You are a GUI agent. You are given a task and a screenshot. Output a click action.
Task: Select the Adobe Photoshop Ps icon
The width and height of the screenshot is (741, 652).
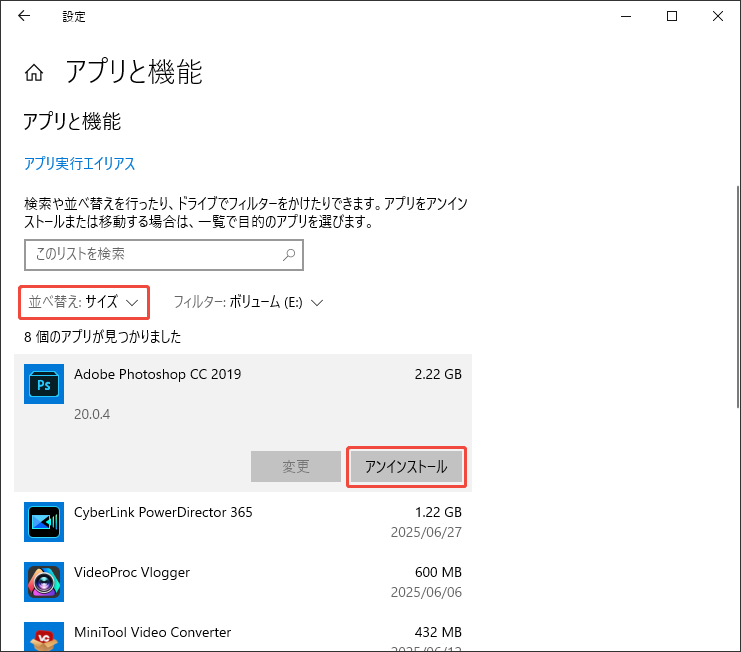pyautogui.click(x=44, y=384)
